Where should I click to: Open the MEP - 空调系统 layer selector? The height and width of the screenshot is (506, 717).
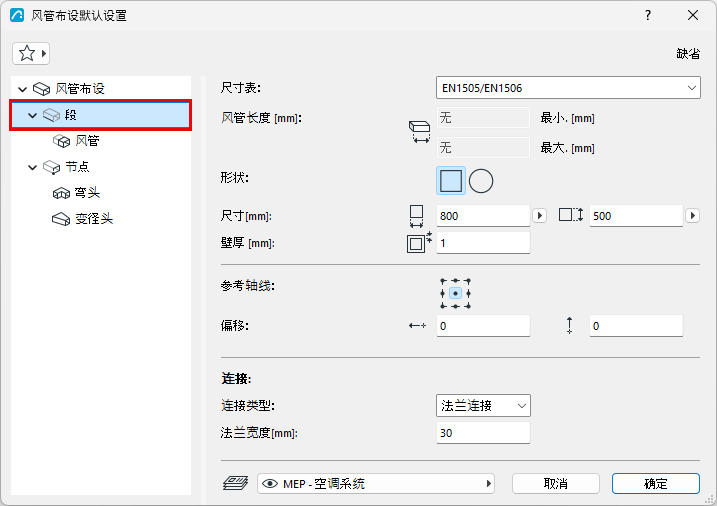(376, 484)
